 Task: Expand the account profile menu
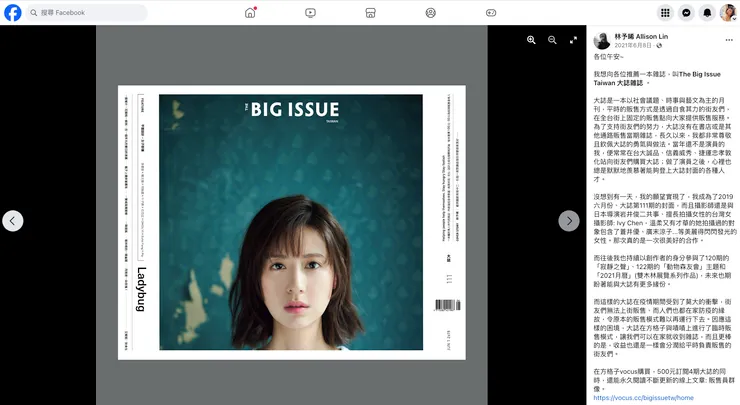coord(728,13)
